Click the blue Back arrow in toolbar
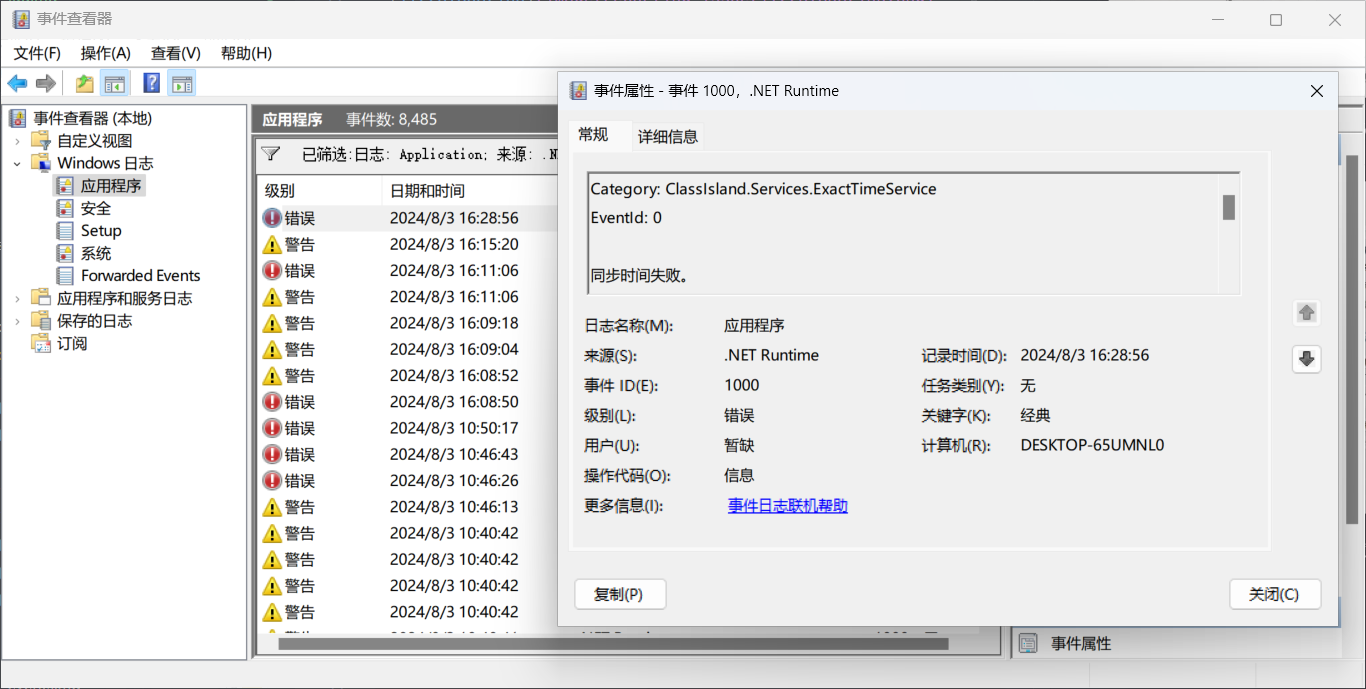1366x689 pixels. pos(17,84)
